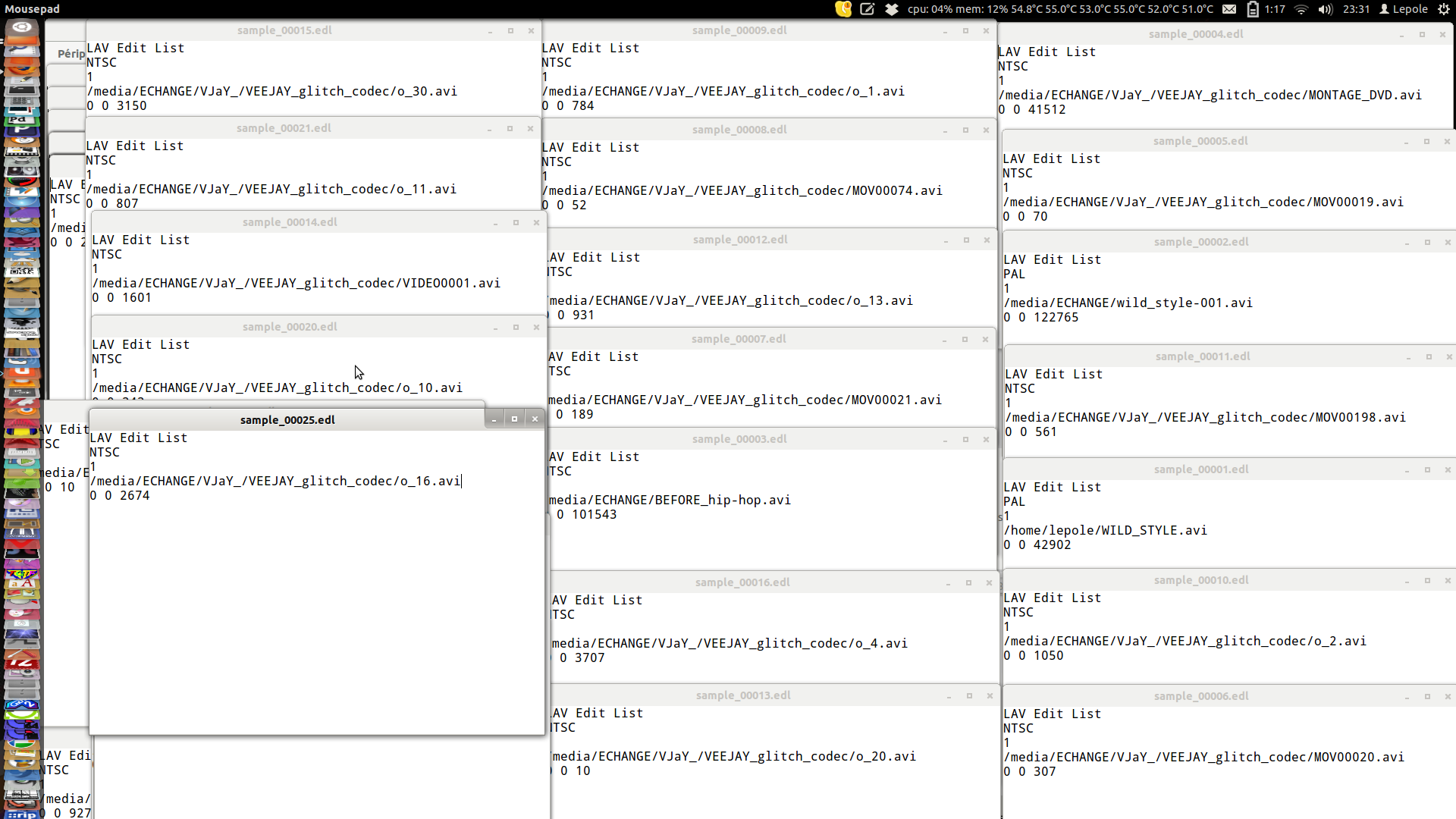Maximize the sample_00025.edl window
The height and width of the screenshot is (819, 1456).
click(x=514, y=419)
